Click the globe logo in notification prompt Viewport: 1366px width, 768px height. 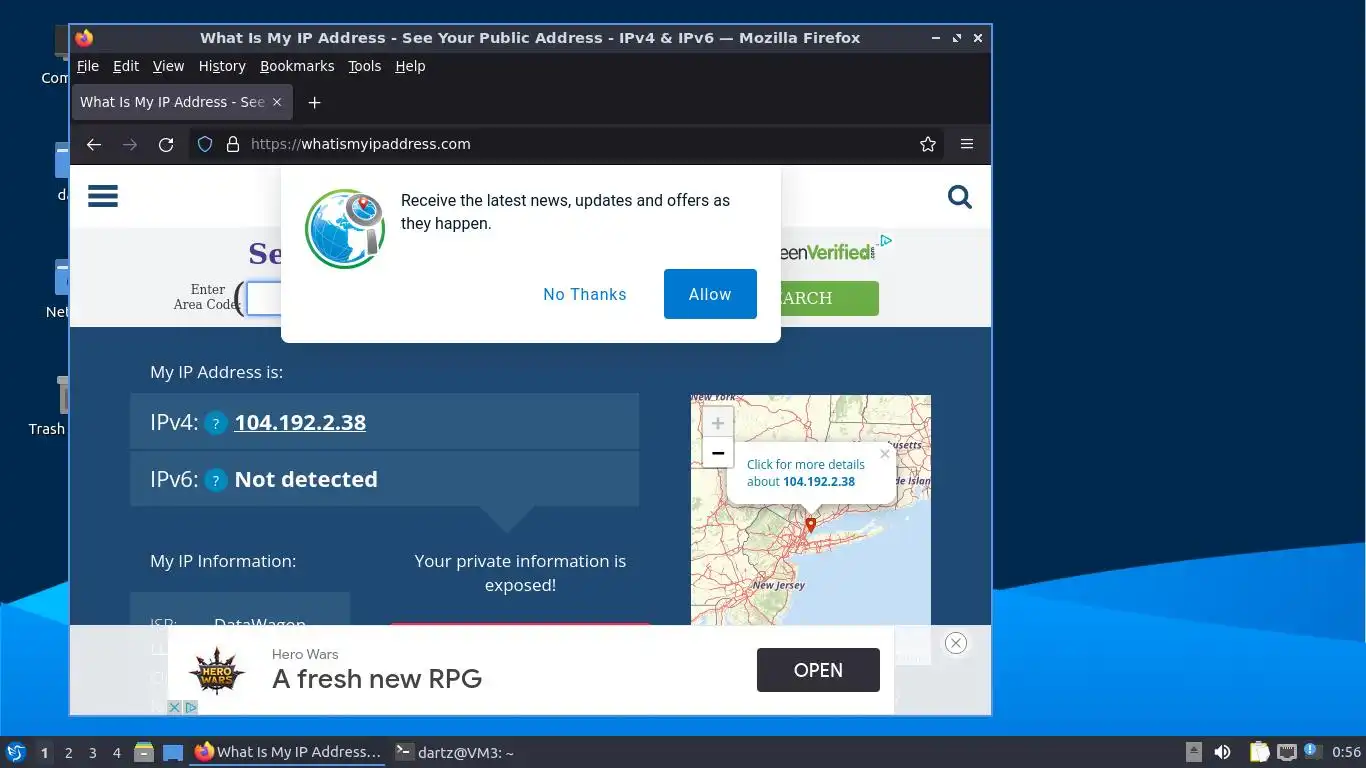(x=345, y=229)
